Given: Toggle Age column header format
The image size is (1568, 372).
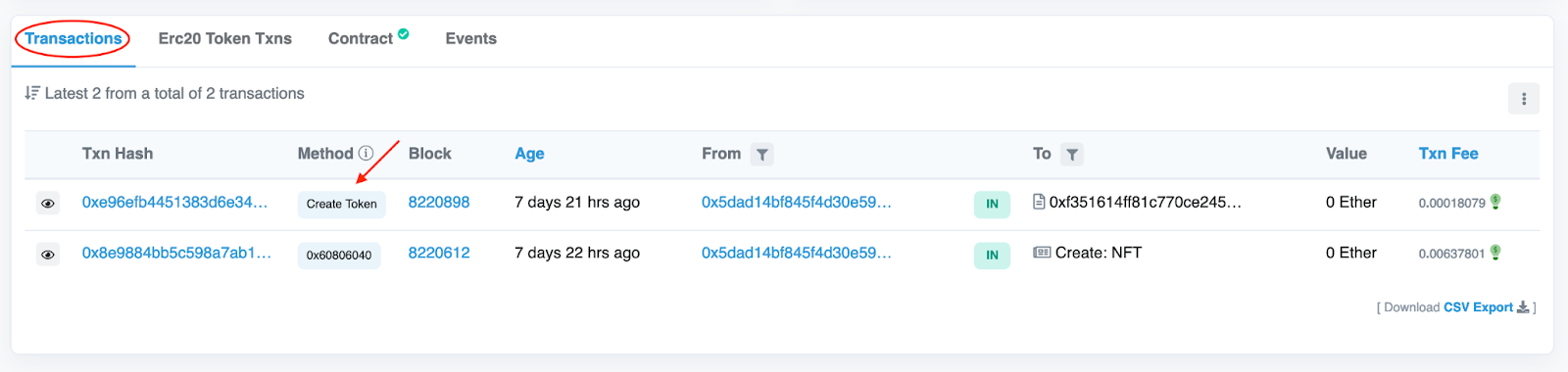Looking at the screenshot, I should 529,154.
